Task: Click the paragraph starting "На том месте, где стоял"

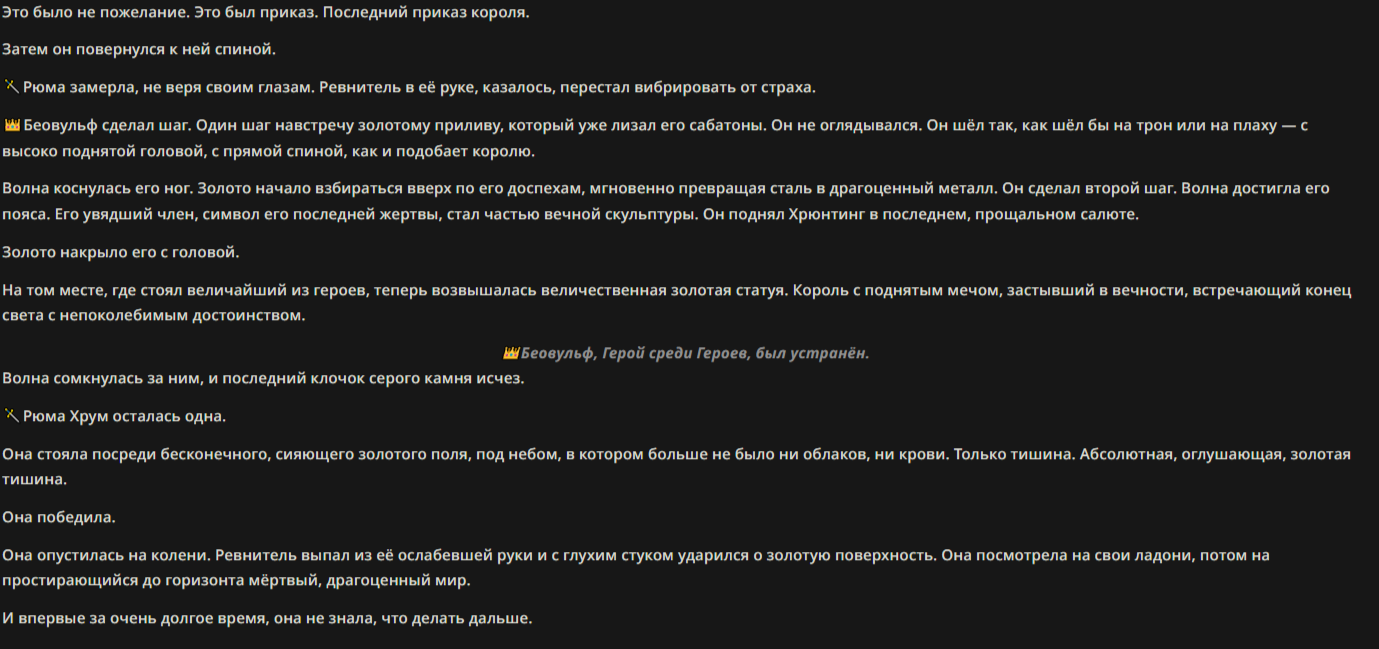Action: 677,303
